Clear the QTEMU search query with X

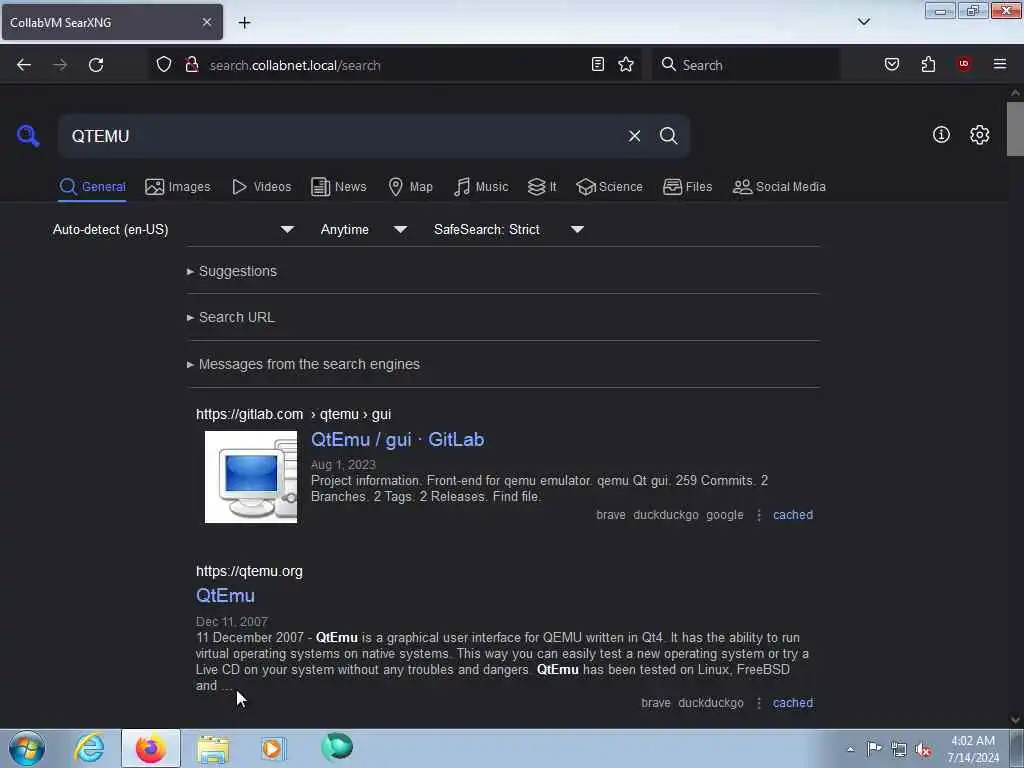pyautogui.click(x=634, y=136)
